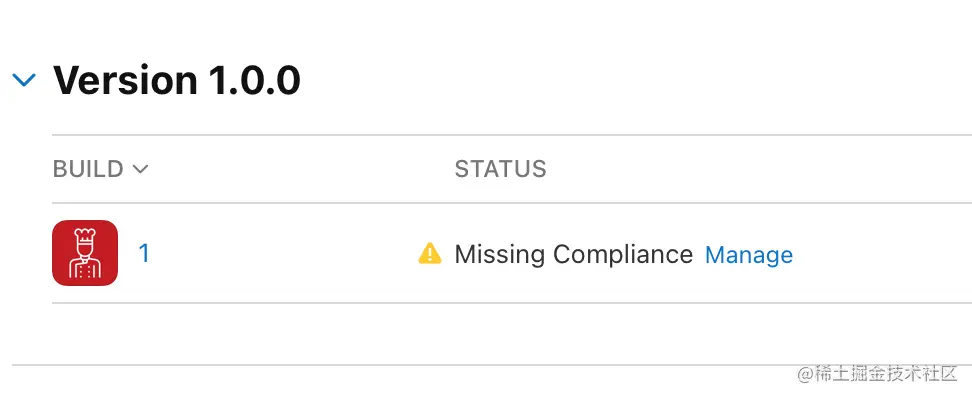Click the watermark text in the corner
The width and height of the screenshot is (972, 398).
878,373
